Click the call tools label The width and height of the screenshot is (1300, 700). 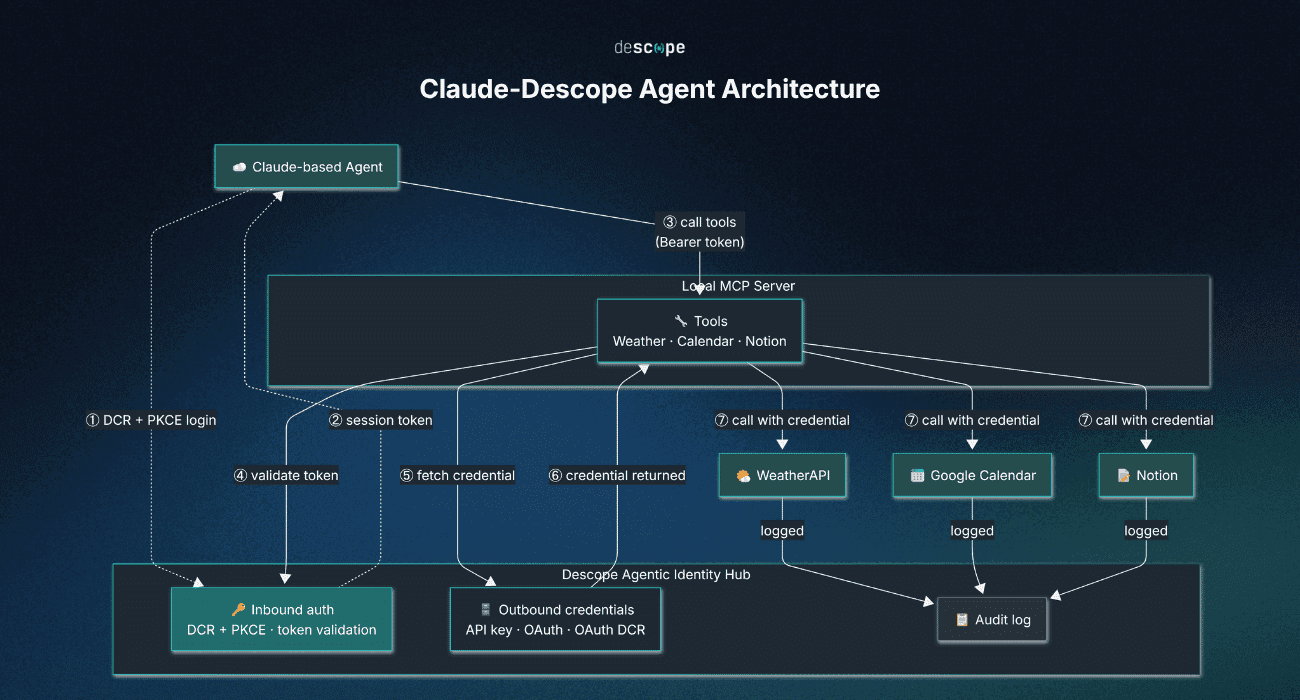tap(700, 222)
